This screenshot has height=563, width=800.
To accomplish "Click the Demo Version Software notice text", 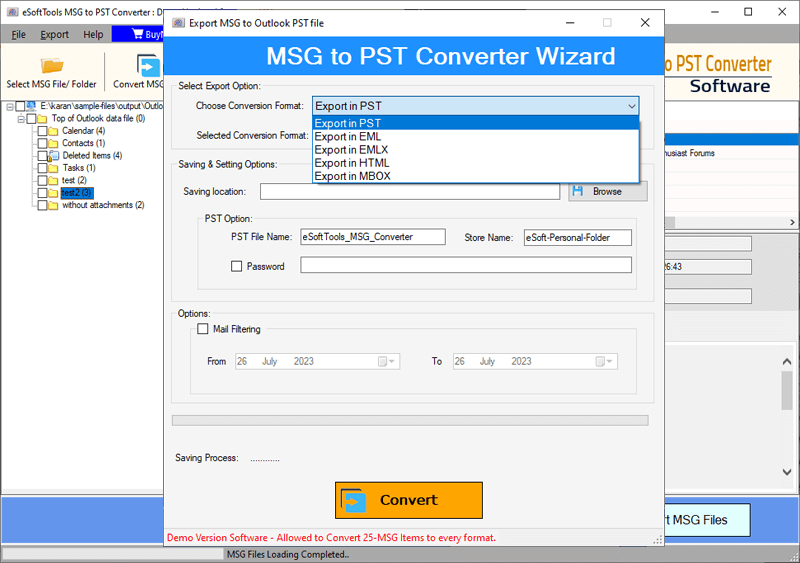I will pyautogui.click(x=331, y=538).
